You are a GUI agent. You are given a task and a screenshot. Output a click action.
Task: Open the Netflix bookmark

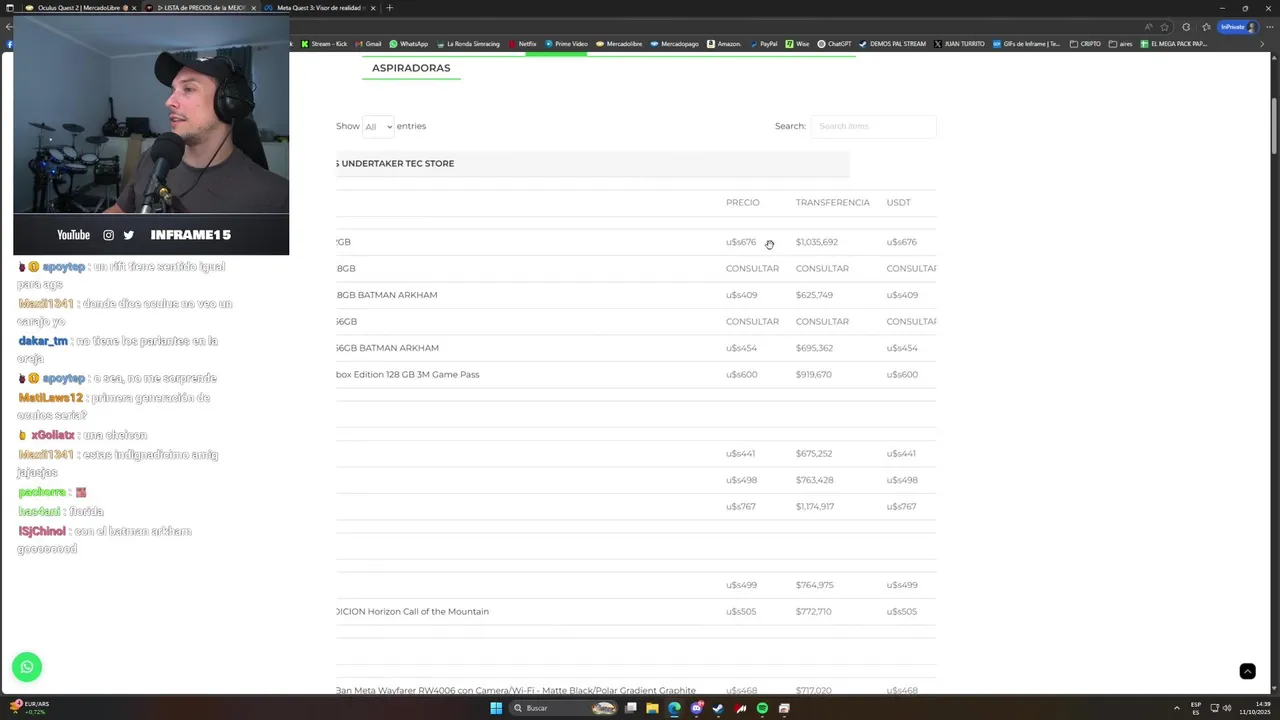(523, 44)
